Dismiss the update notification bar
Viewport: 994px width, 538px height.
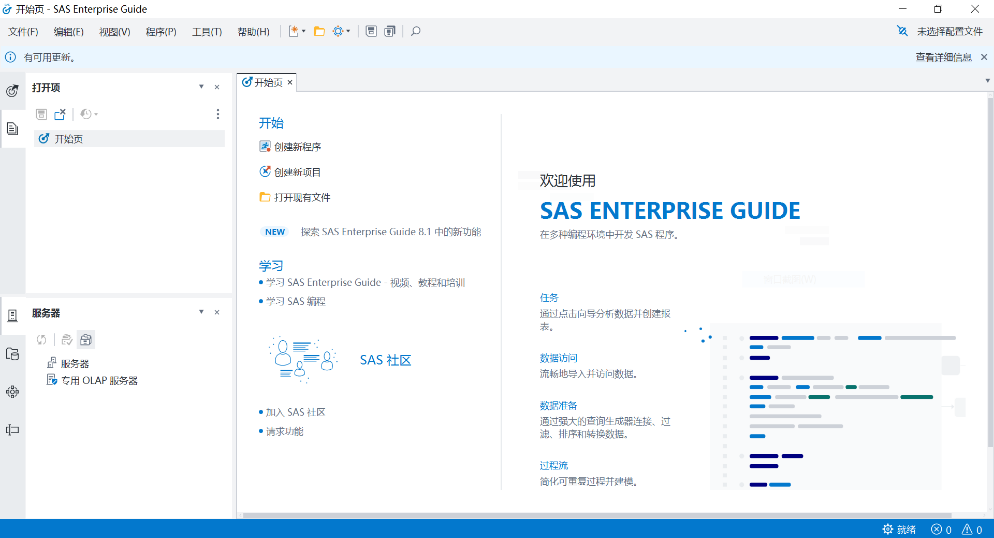pyautogui.click(x=984, y=57)
